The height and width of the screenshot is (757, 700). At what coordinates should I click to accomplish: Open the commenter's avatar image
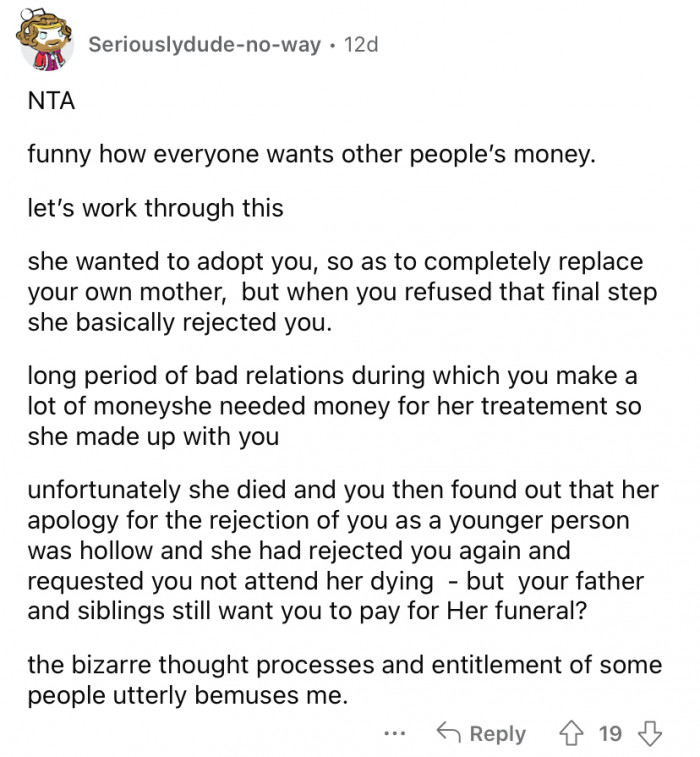click(45, 43)
